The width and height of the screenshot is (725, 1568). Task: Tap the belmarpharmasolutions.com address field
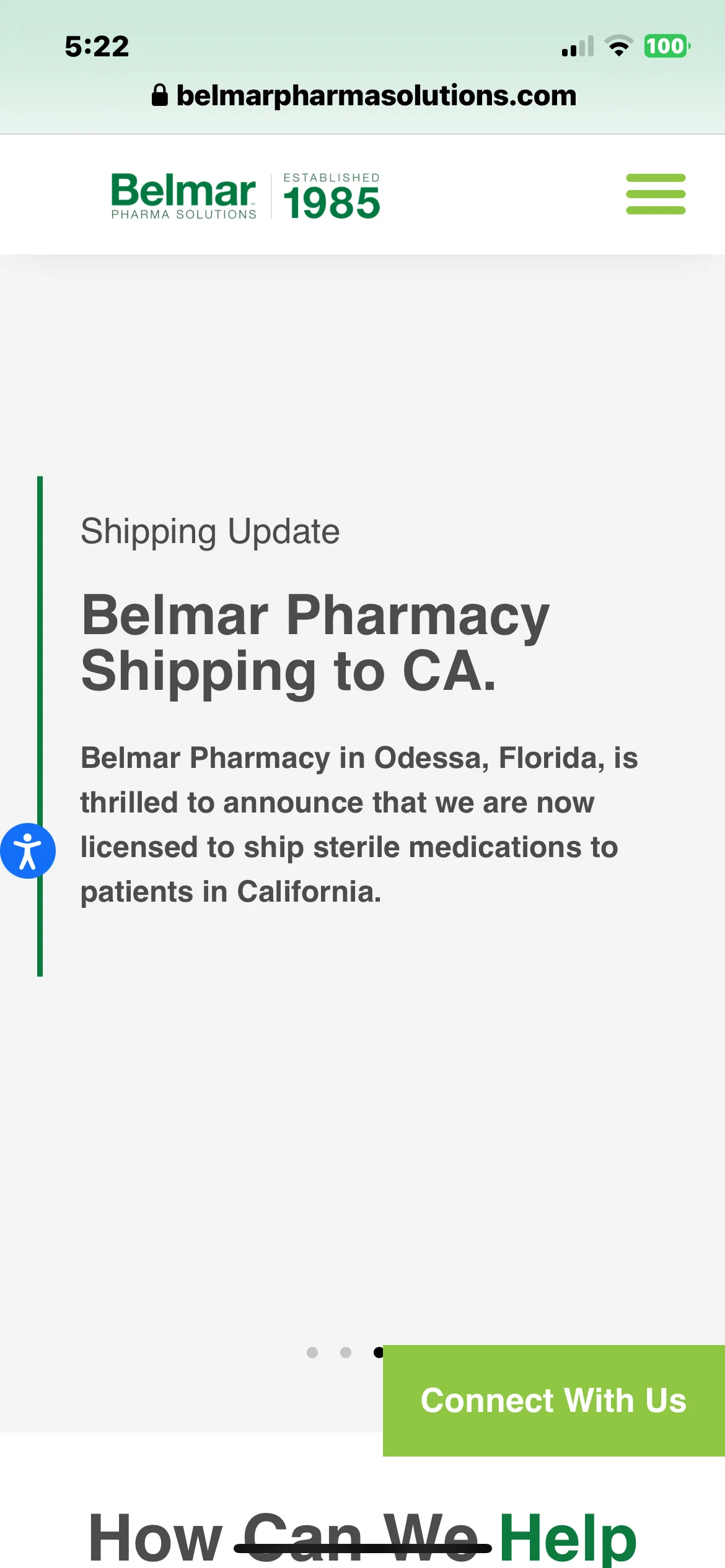[x=376, y=95]
